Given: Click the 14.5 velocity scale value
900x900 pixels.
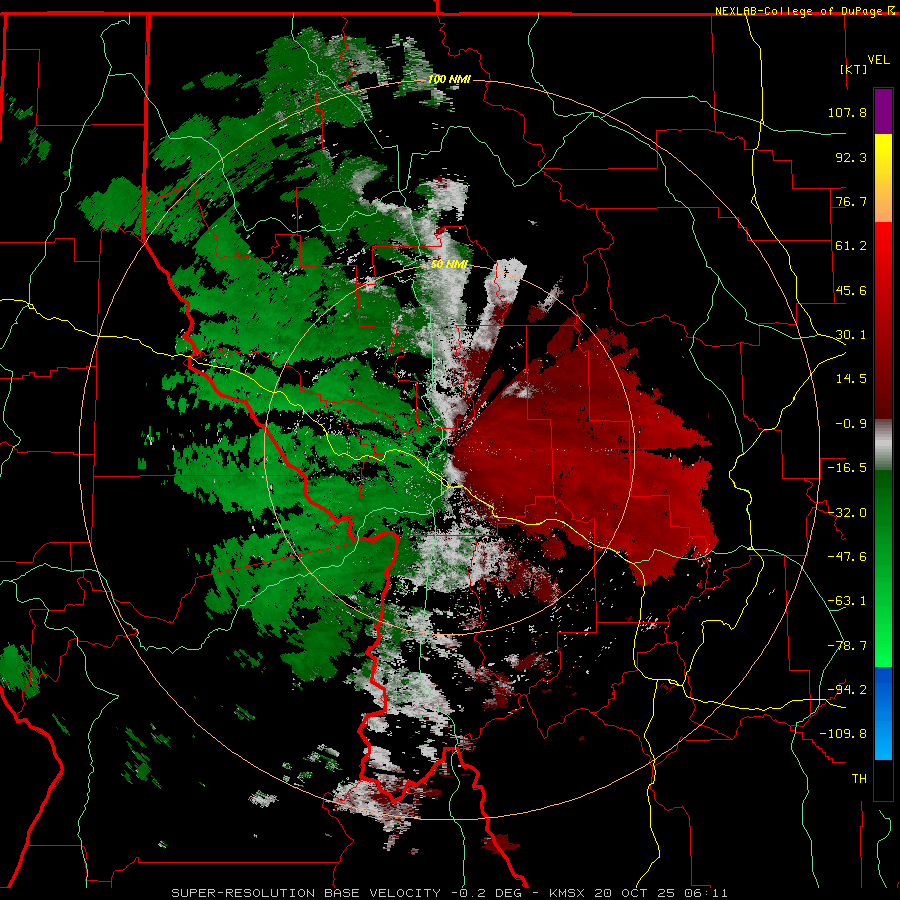Looking at the screenshot, I should pyautogui.click(x=851, y=379).
